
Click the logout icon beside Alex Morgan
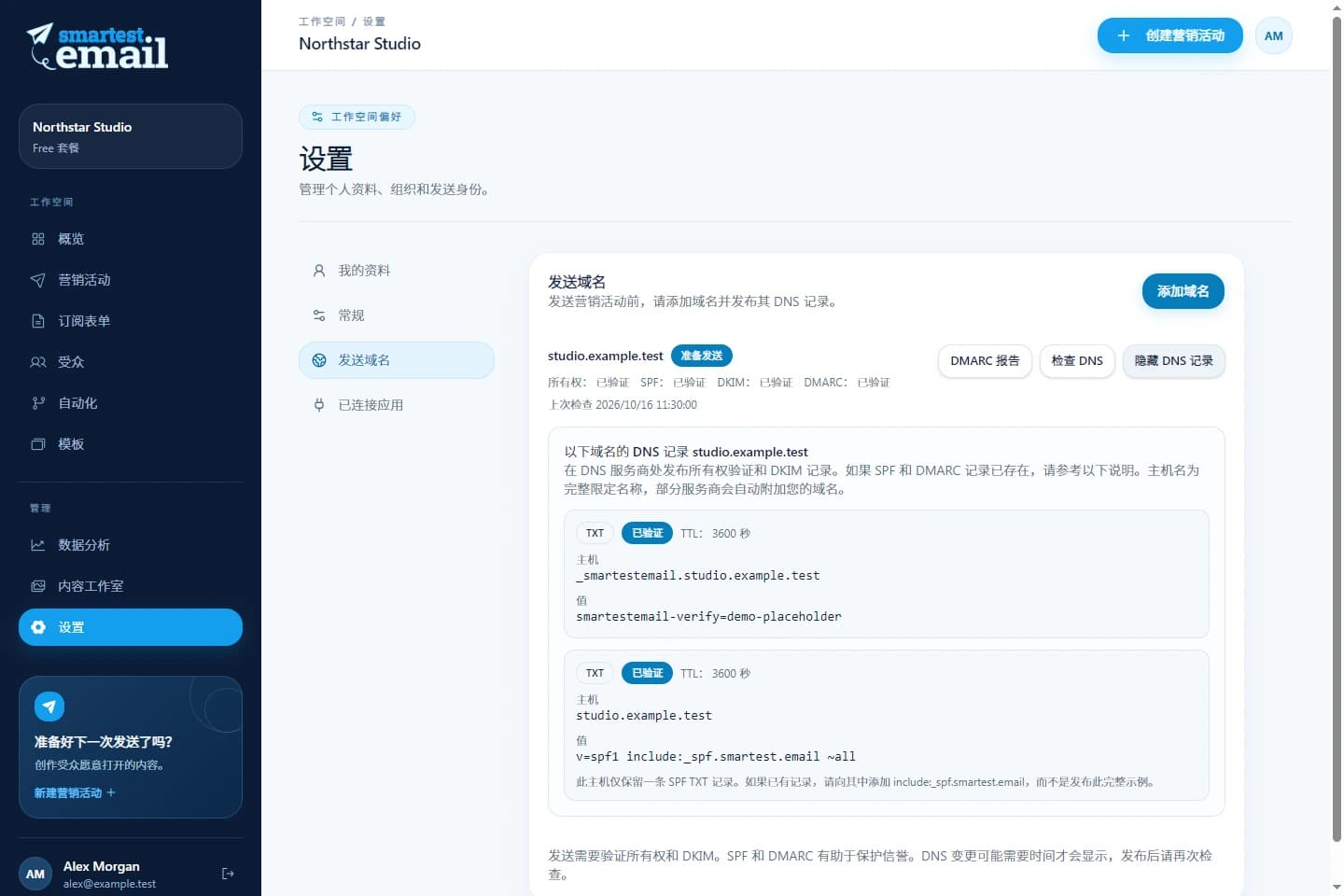tap(228, 874)
